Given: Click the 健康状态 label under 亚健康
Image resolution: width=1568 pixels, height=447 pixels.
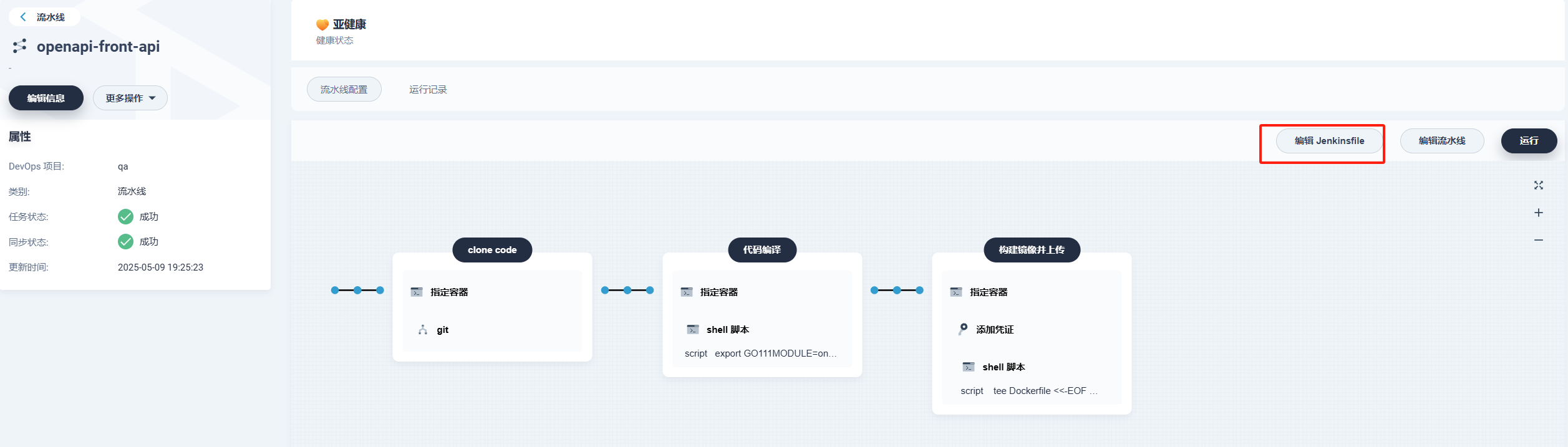Looking at the screenshot, I should pyautogui.click(x=334, y=41).
